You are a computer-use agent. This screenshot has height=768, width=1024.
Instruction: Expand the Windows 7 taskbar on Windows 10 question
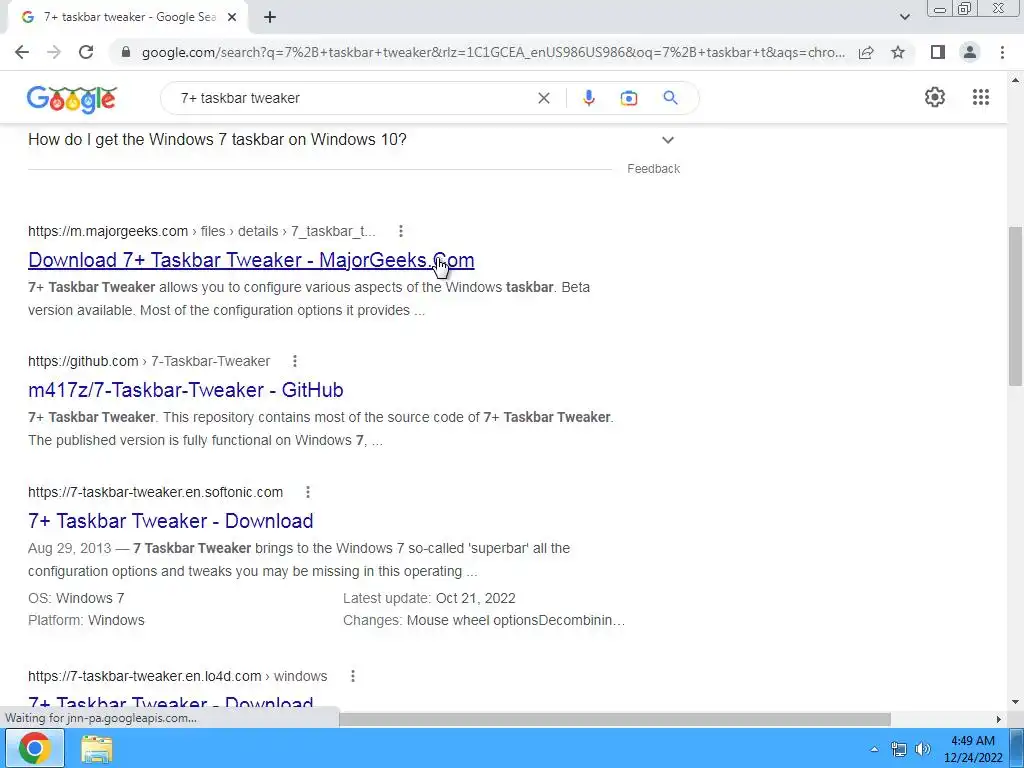[x=353, y=140]
